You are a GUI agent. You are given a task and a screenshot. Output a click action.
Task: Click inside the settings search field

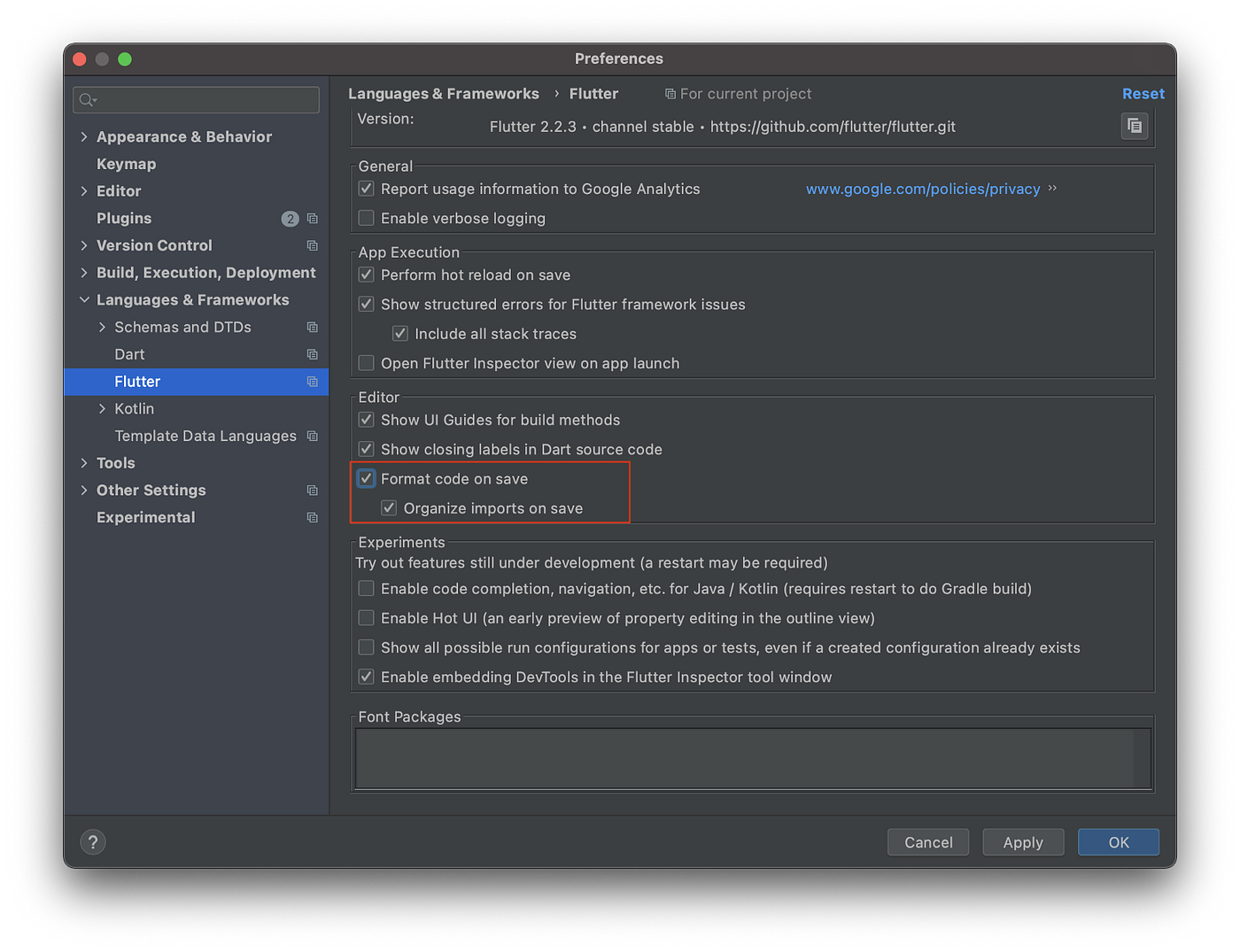[x=197, y=100]
